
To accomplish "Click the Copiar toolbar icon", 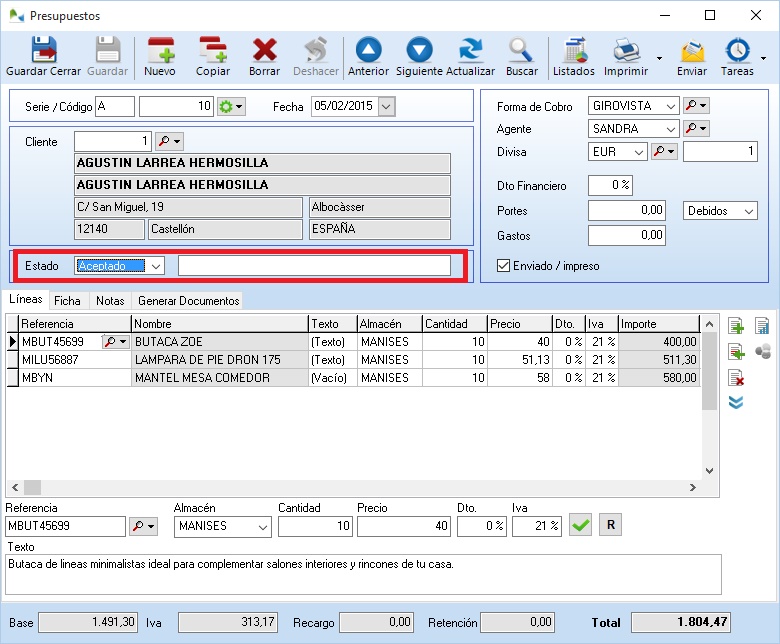I will pos(213,56).
